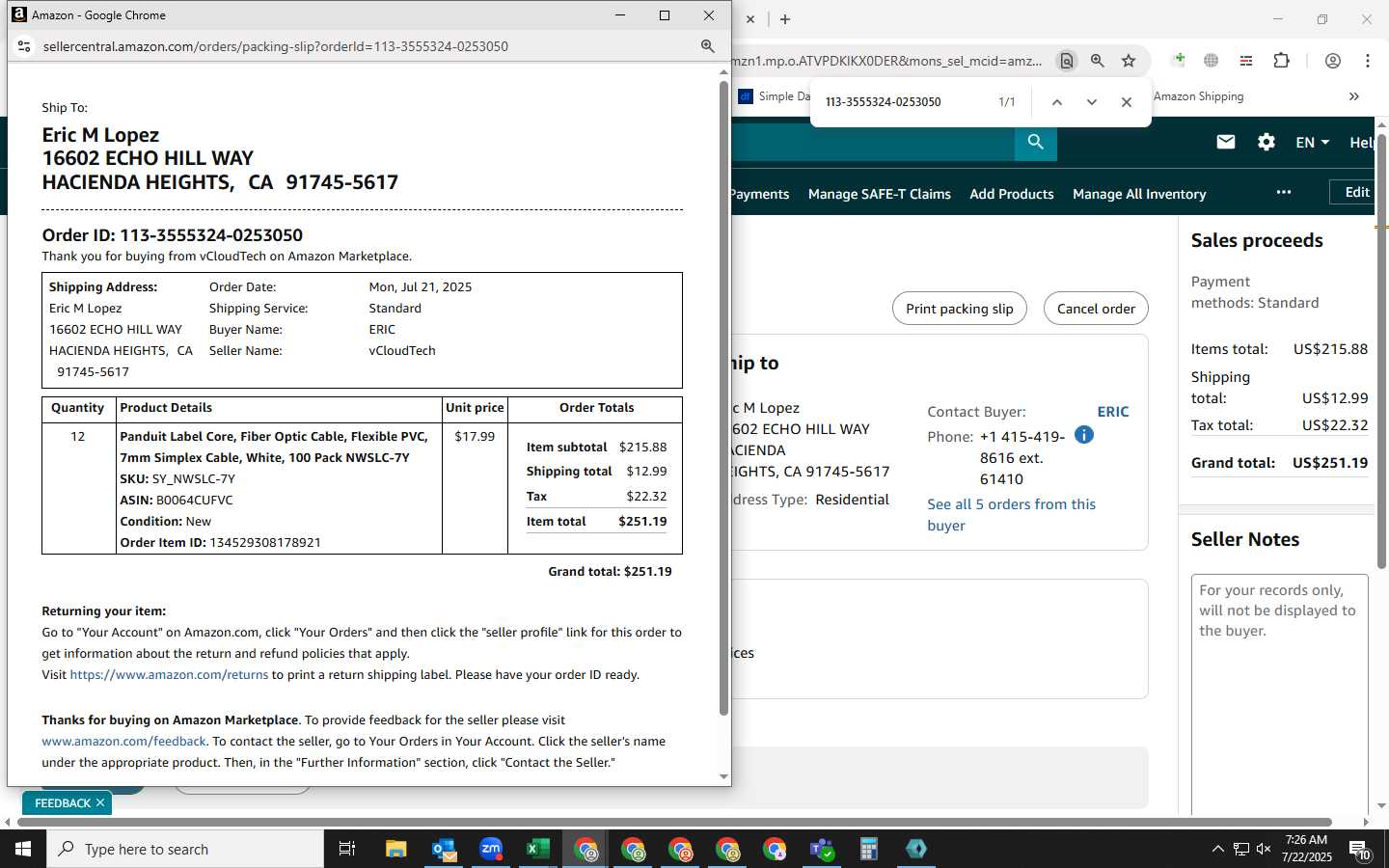The height and width of the screenshot is (868, 1389).
Task: Click the muted volume icon in the system tray
Action: tap(1264, 849)
